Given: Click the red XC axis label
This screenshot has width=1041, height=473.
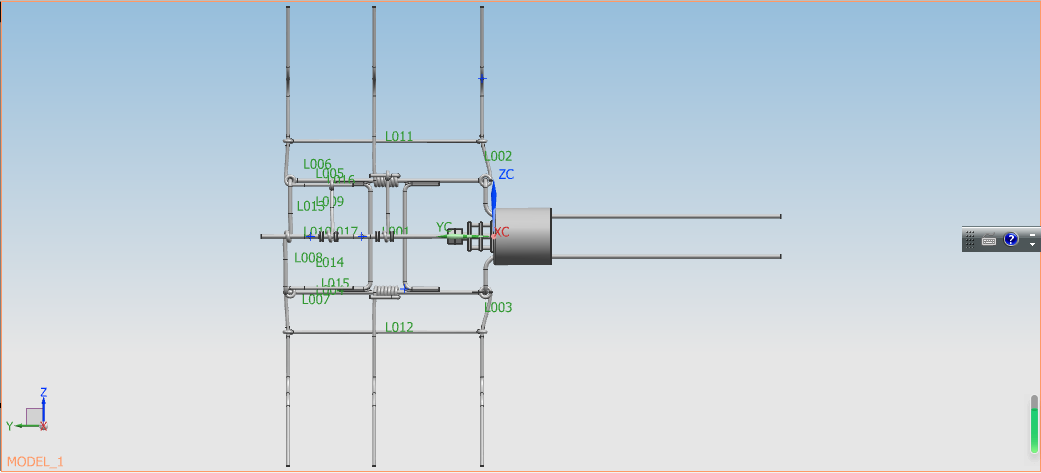Looking at the screenshot, I should pos(501,232).
